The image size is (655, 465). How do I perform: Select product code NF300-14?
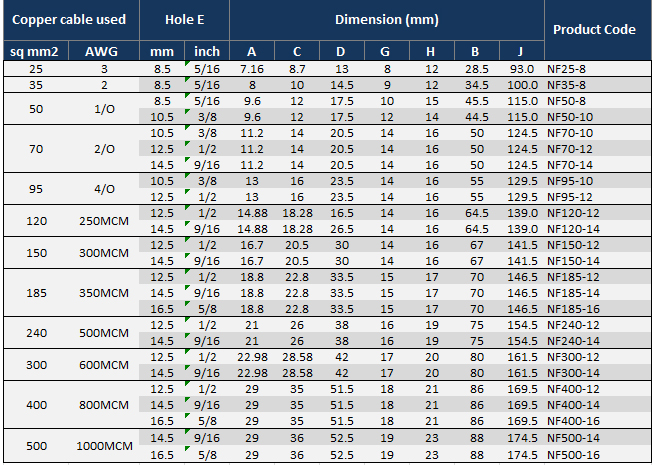pos(573,373)
